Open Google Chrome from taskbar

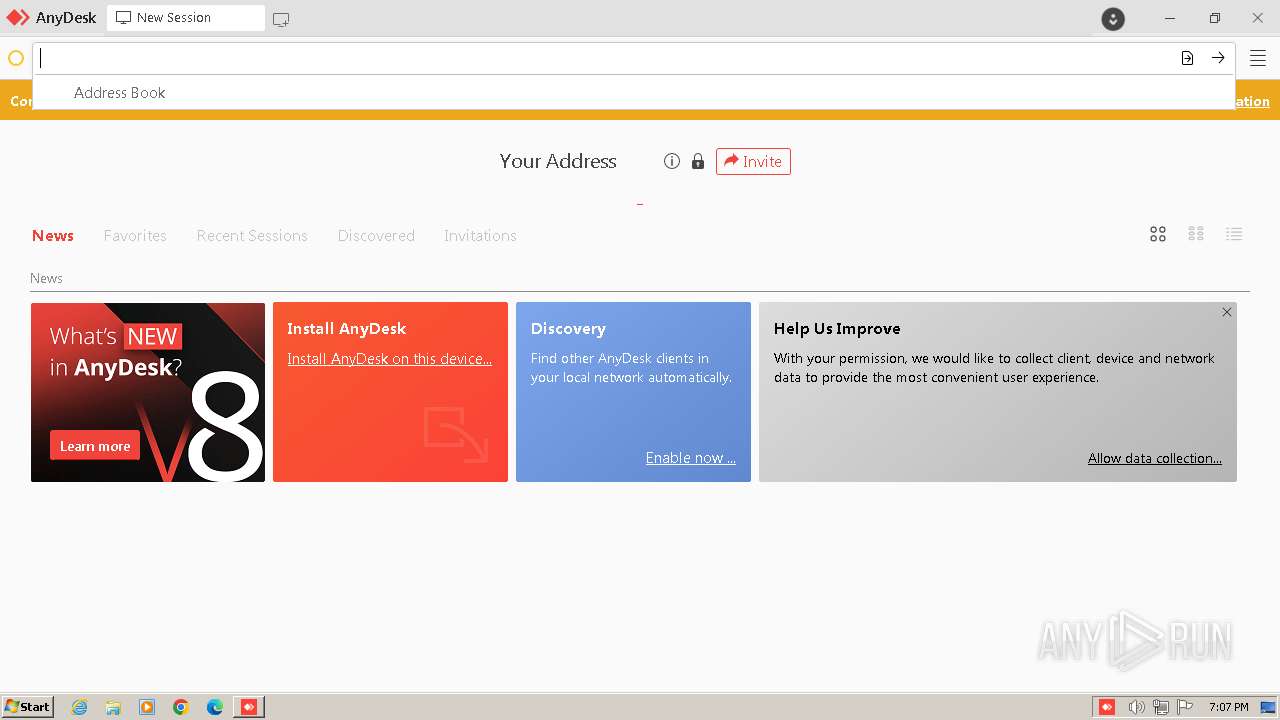[181, 707]
